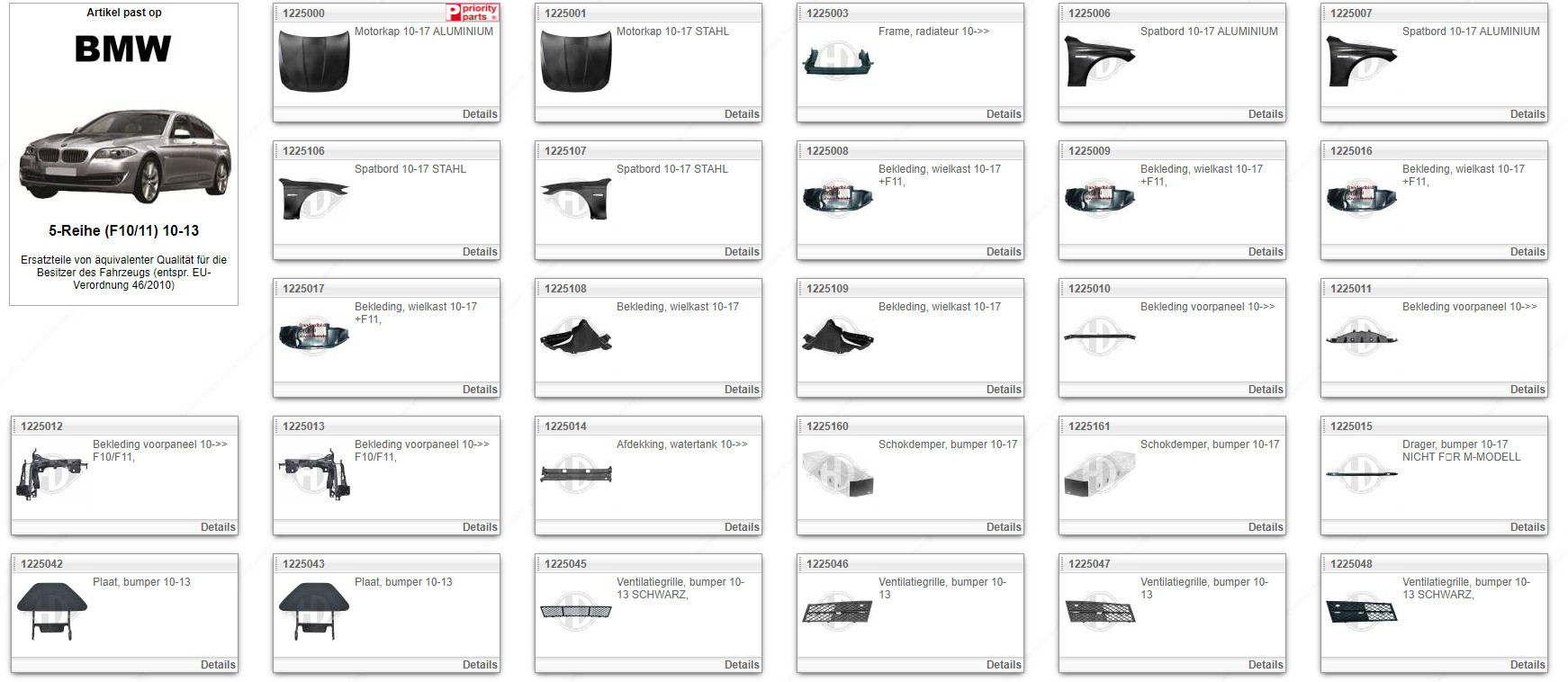
Task: View the front panel trim image 1225011
Action: pos(1362,337)
